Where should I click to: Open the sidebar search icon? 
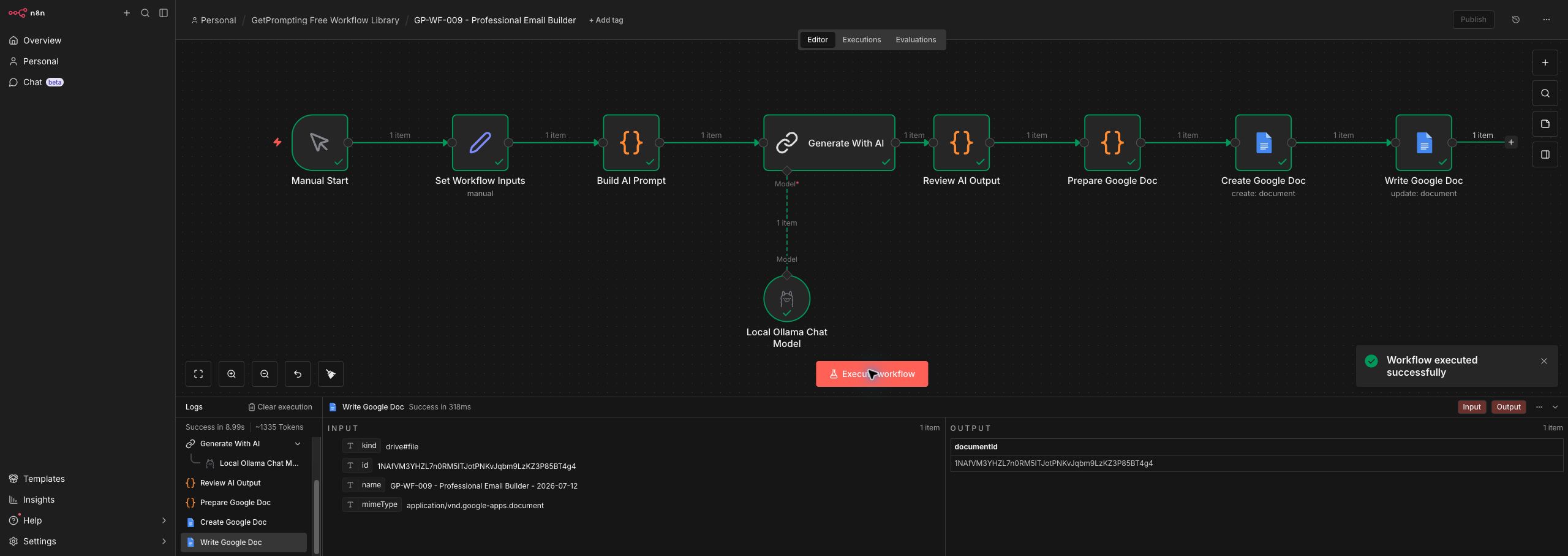coord(145,13)
